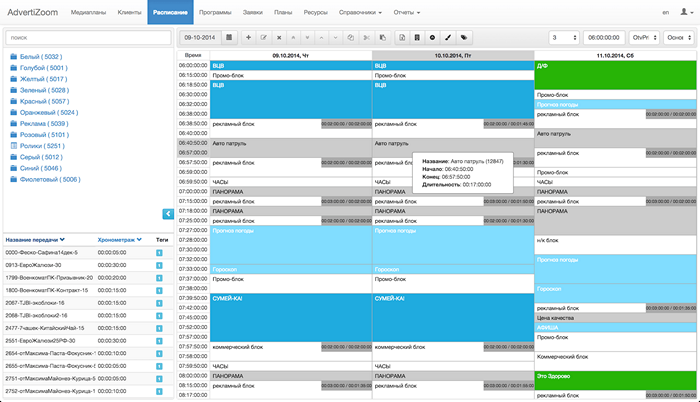Screen dimensions: 700x402
Task: Switch to the Программы tab
Action: [215, 13]
